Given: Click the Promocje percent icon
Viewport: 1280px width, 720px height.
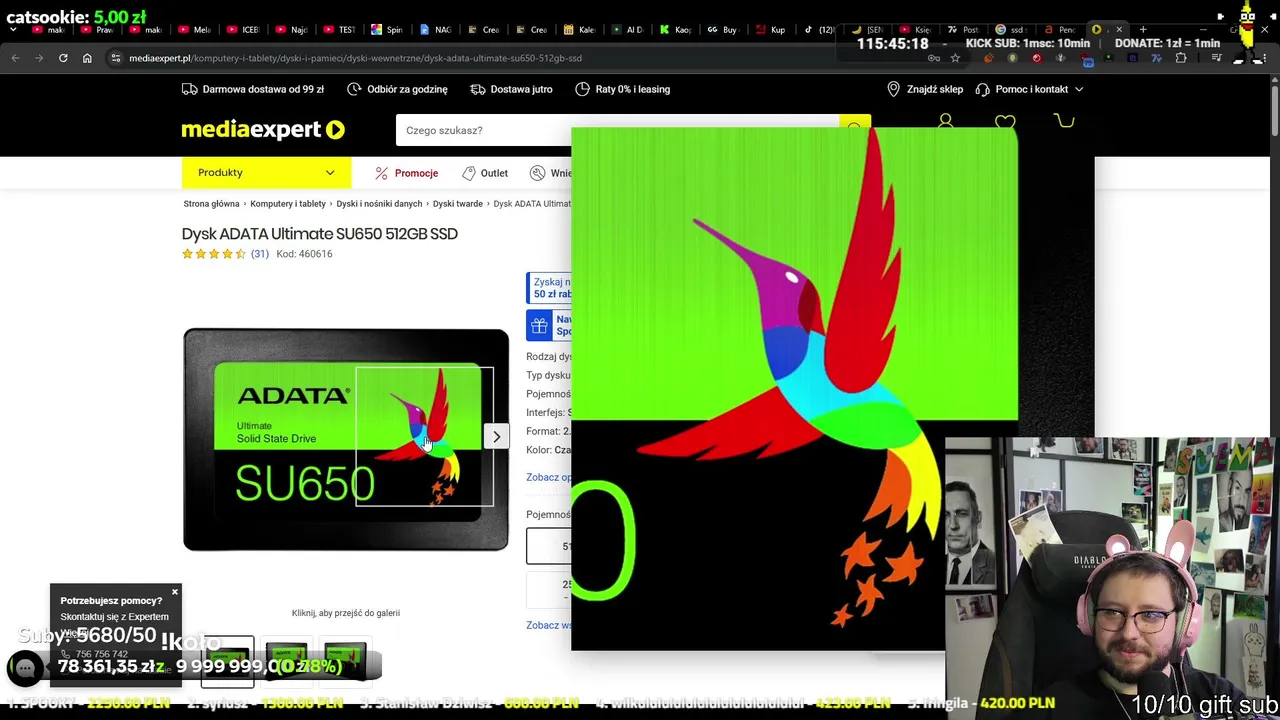Looking at the screenshot, I should (381, 173).
